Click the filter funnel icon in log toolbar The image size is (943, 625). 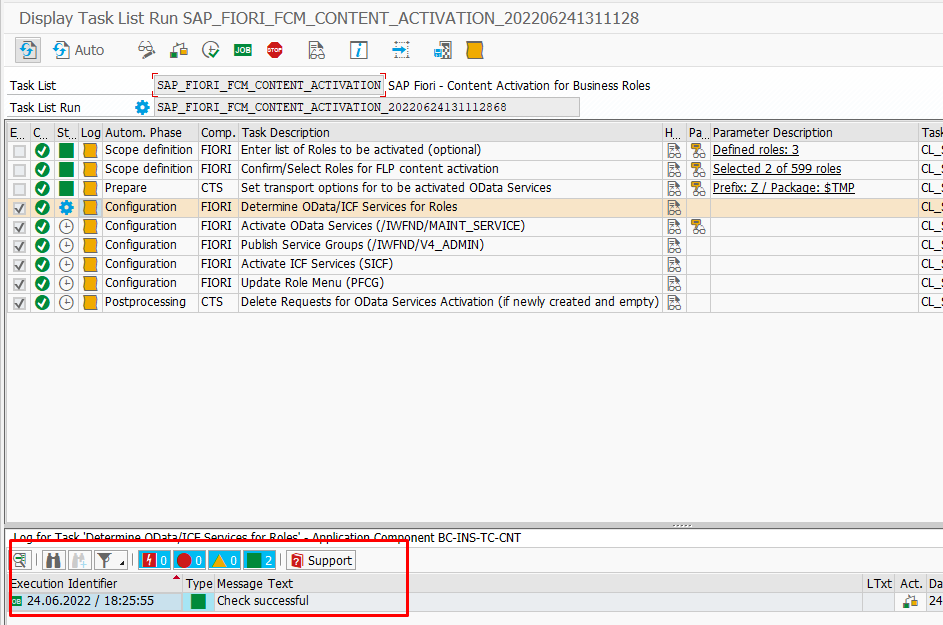pos(105,561)
